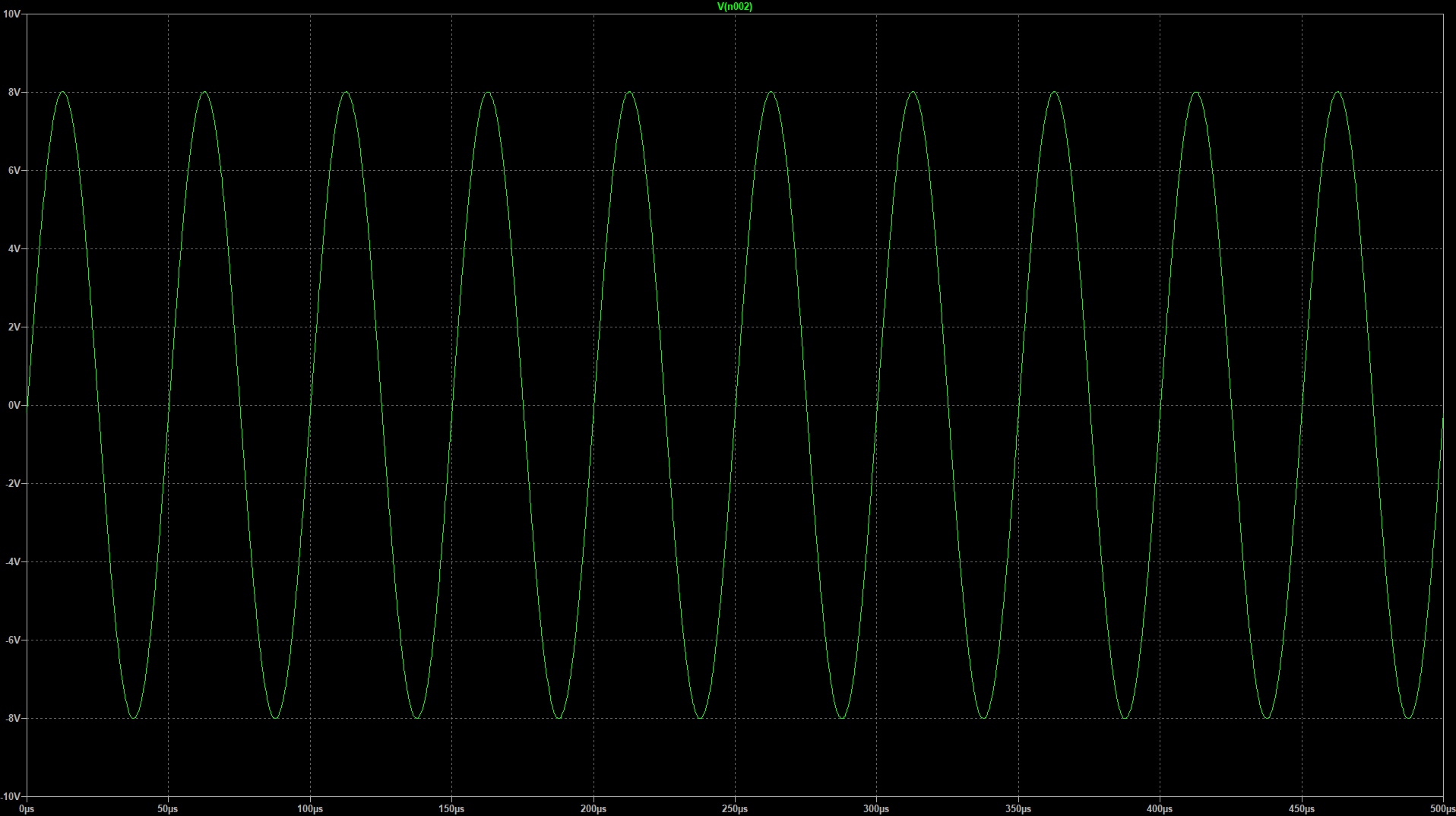Click the -6V vertical axis label

coord(12,640)
